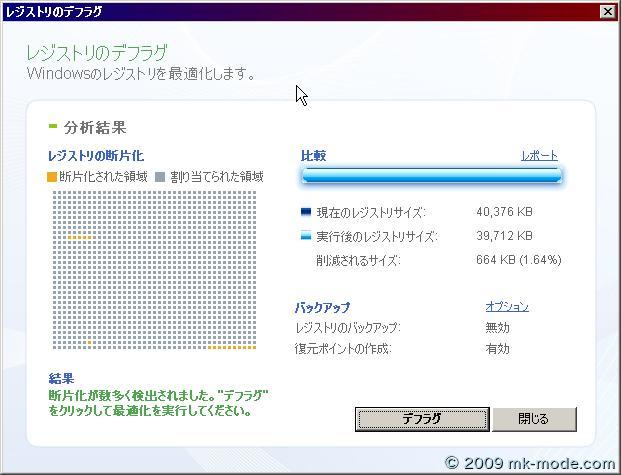This screenshot has width=621, height=475.
Task: Click the デフラグ button
Action: point(422,419)
